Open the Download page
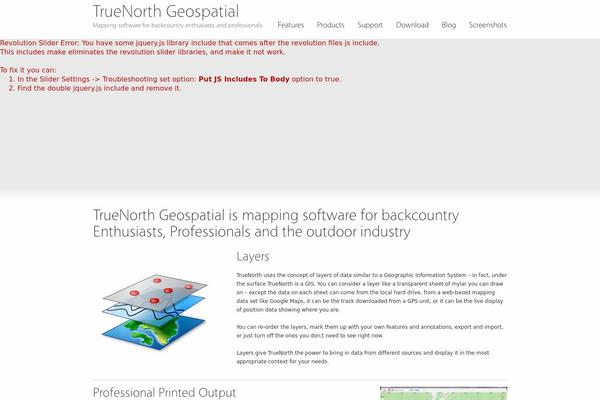This screenshot has height=400, width=600. (412, 25)
